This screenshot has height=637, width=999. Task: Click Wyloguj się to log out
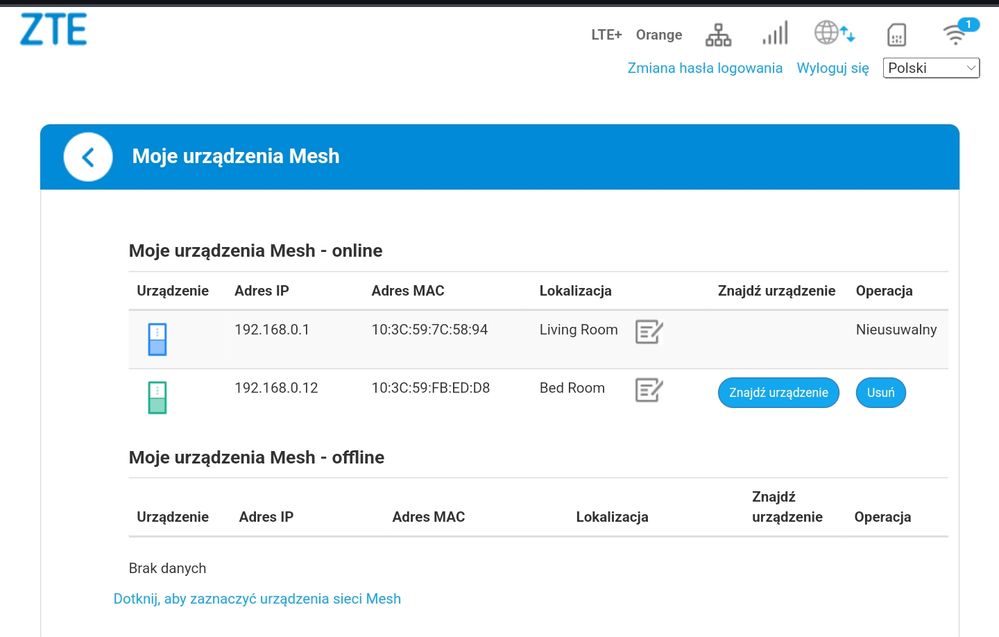point(833,68)
